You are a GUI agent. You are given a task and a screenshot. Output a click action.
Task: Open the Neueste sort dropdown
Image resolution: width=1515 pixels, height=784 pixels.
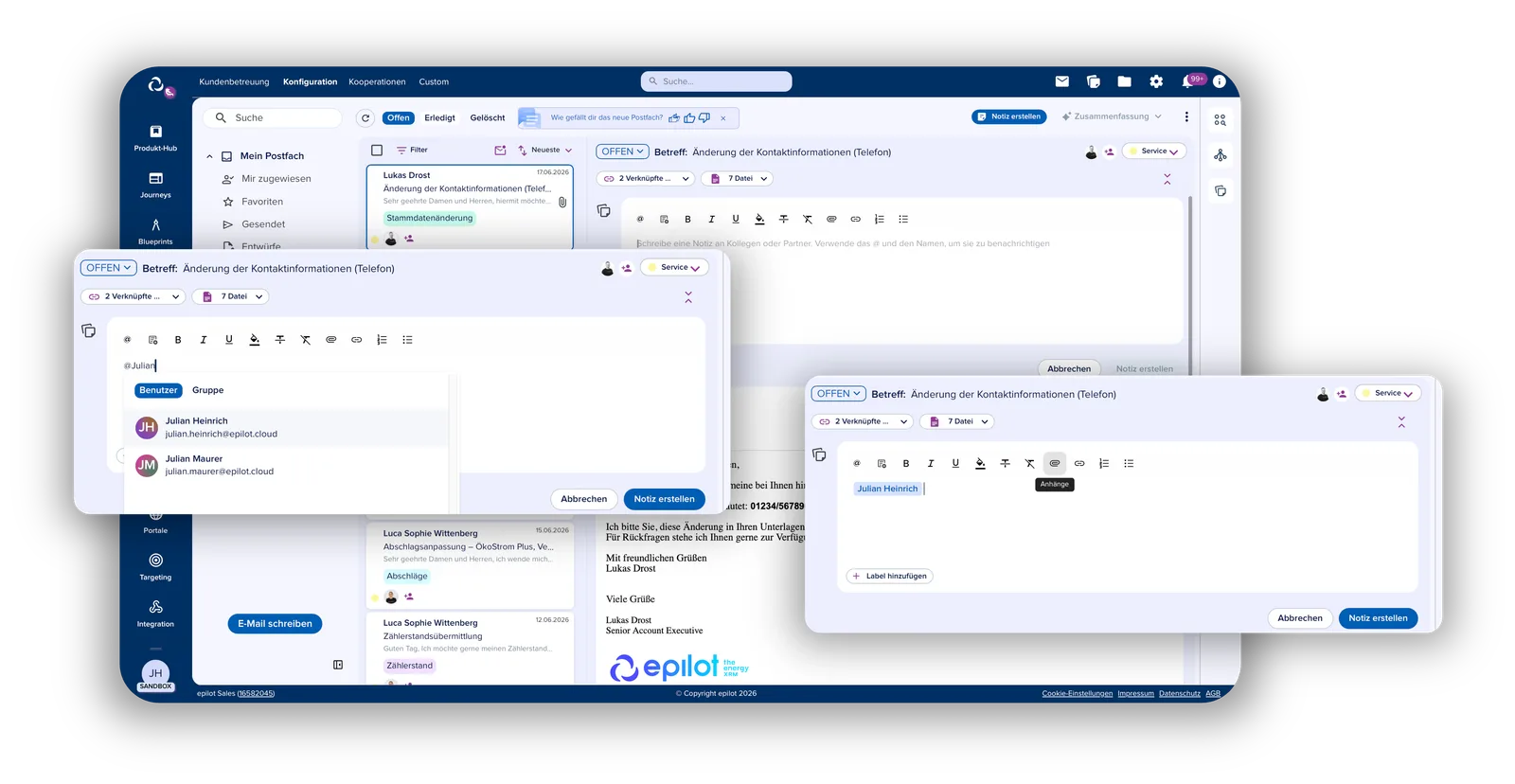pyautogui.click(x=545, y=150)
